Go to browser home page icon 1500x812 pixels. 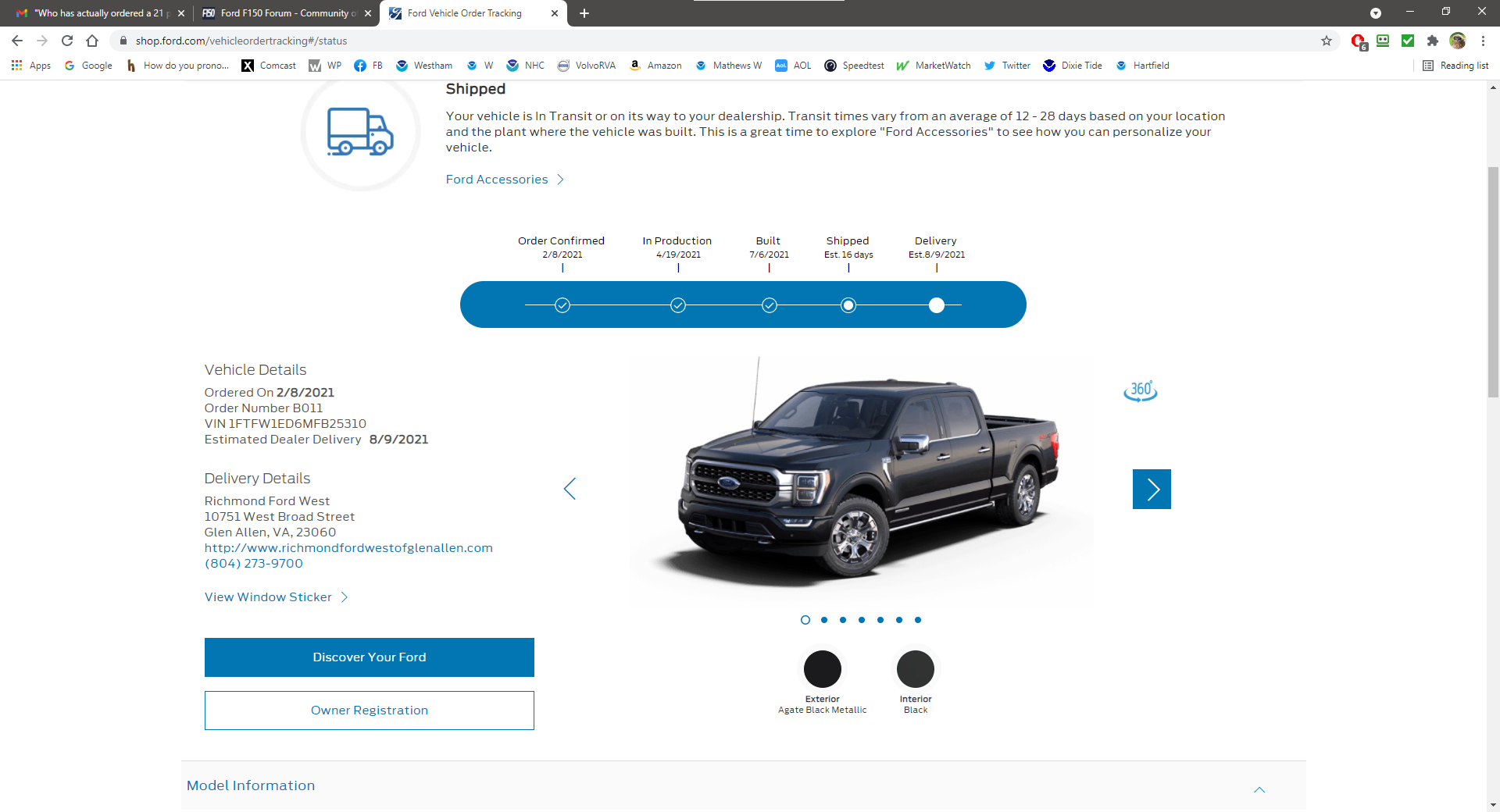click(92, 41)
